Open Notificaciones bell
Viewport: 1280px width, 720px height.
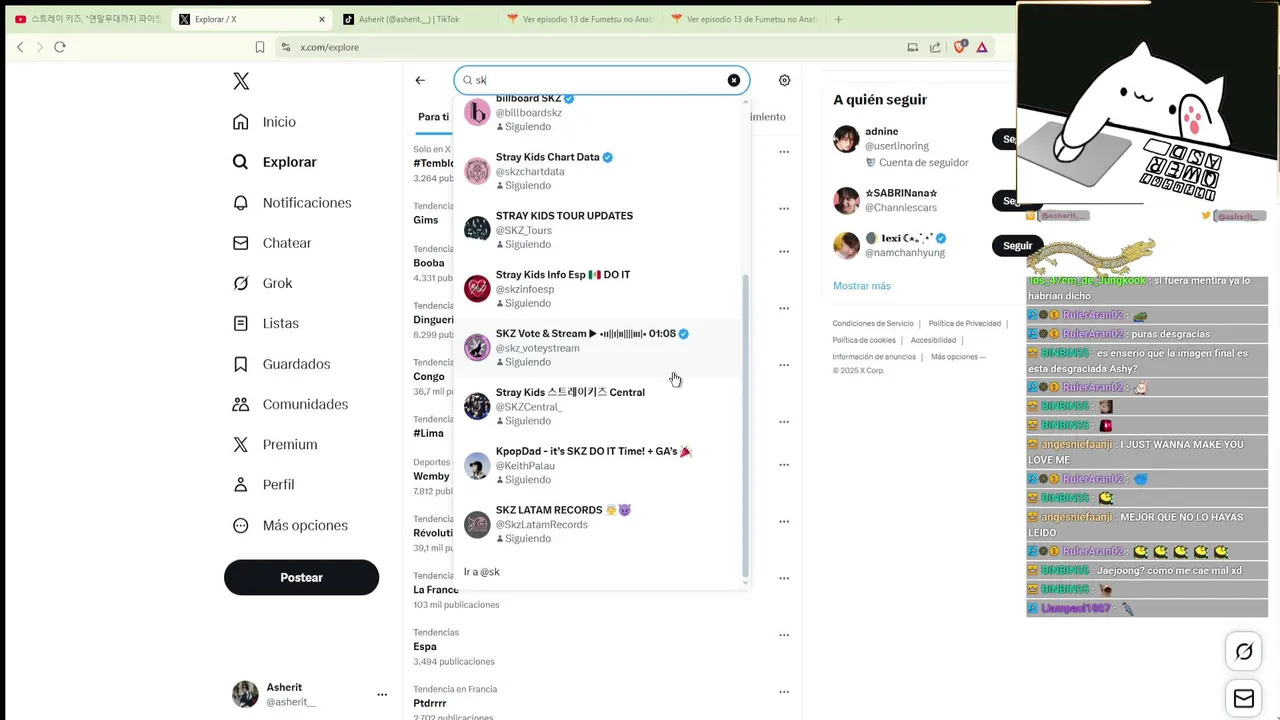pos(292,203)
